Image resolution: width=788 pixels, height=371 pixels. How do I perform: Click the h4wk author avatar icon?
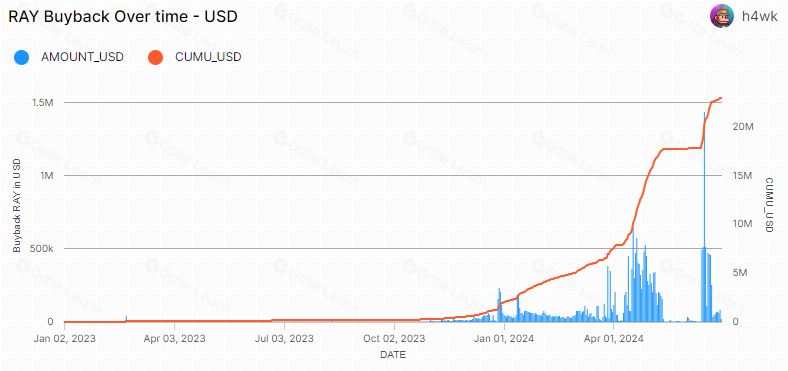click(x=722, y=17)
